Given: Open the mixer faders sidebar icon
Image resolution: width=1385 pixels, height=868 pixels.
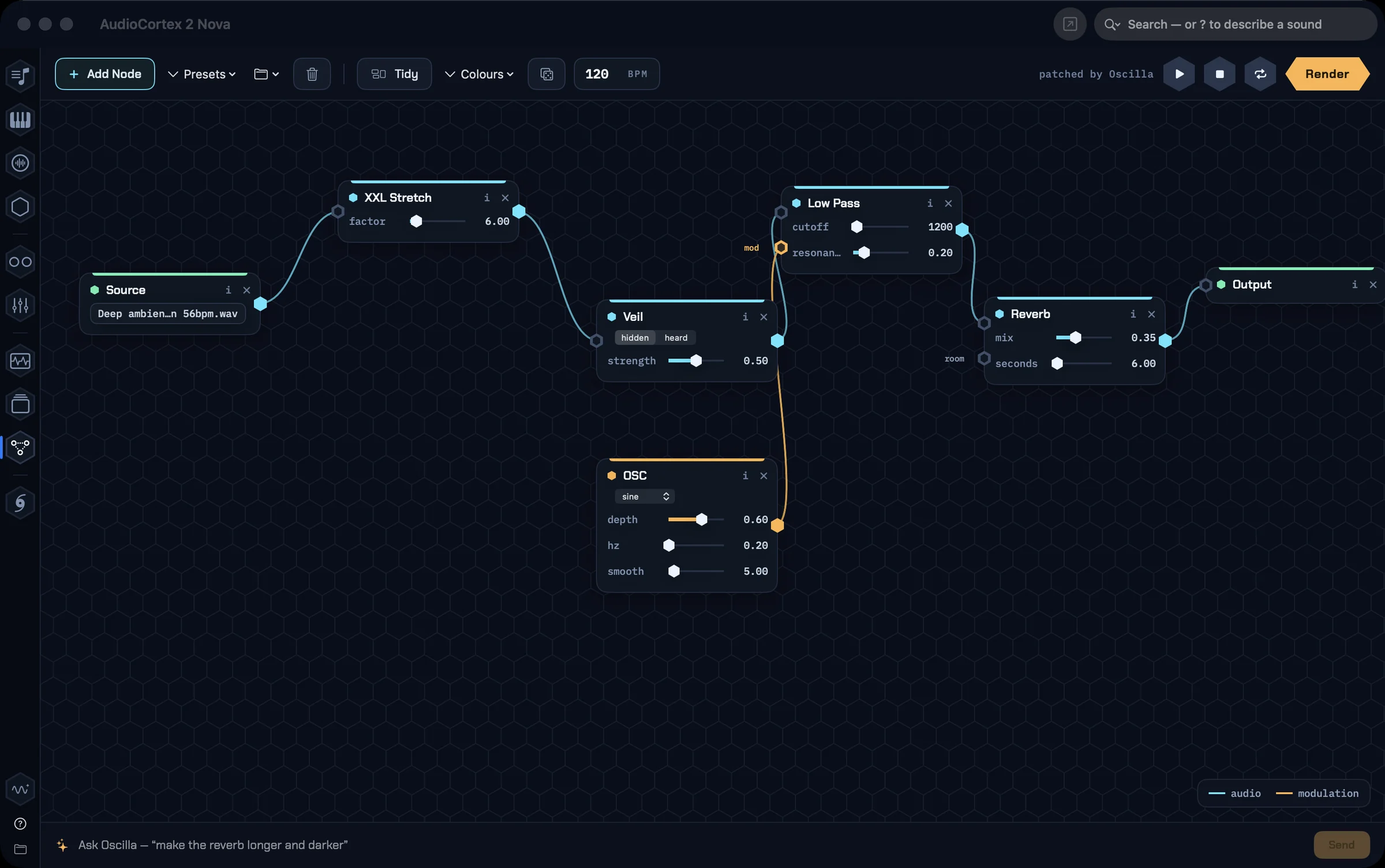Looking at the screenshot, I should 20,305.
